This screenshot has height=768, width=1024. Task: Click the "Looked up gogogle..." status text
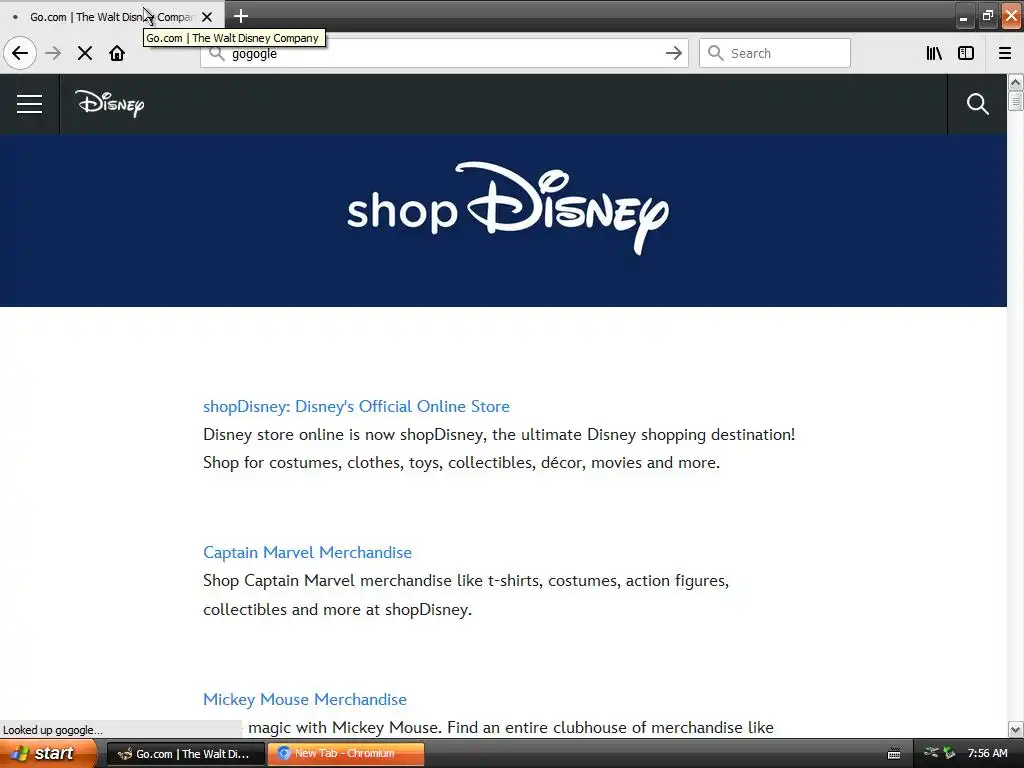coord(53,730)
